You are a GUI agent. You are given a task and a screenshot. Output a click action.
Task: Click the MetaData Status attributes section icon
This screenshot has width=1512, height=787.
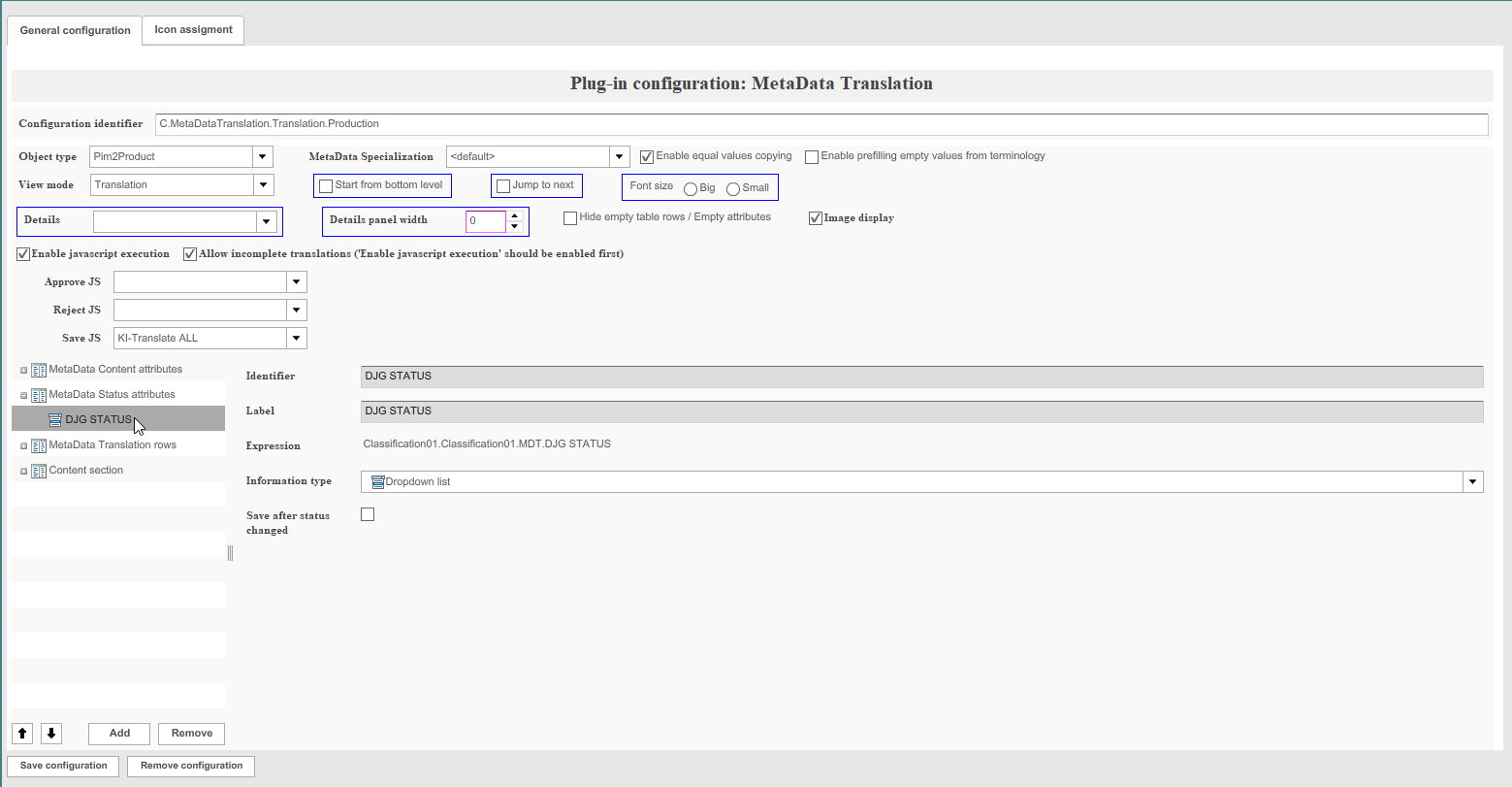tap(38, 394)
